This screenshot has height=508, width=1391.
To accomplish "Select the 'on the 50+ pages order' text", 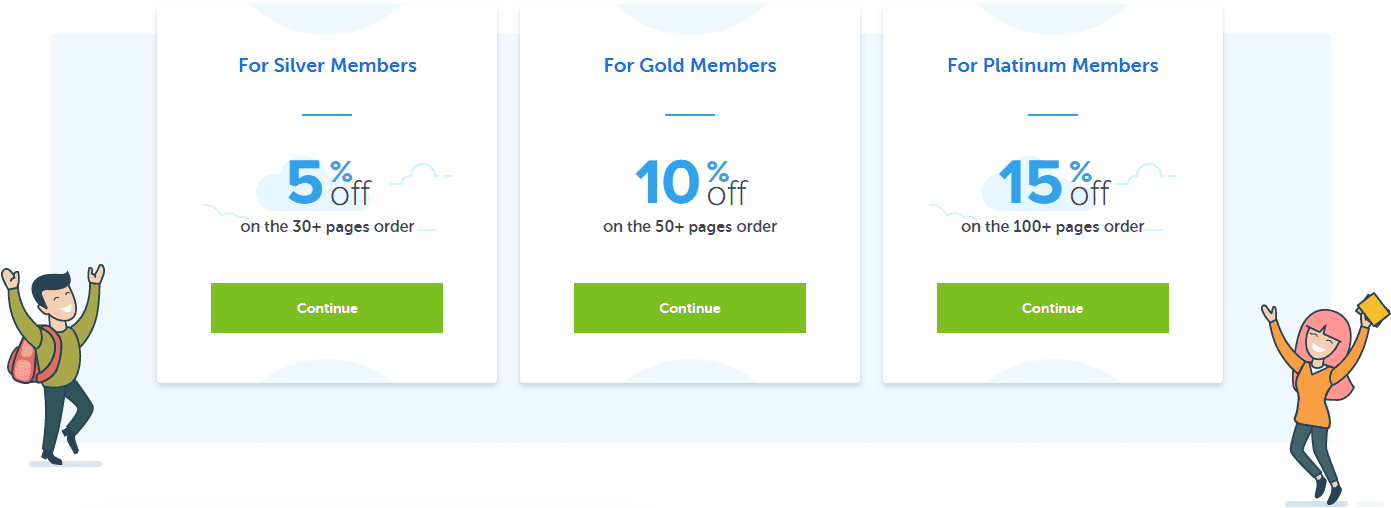I will [x=690, y=227].
